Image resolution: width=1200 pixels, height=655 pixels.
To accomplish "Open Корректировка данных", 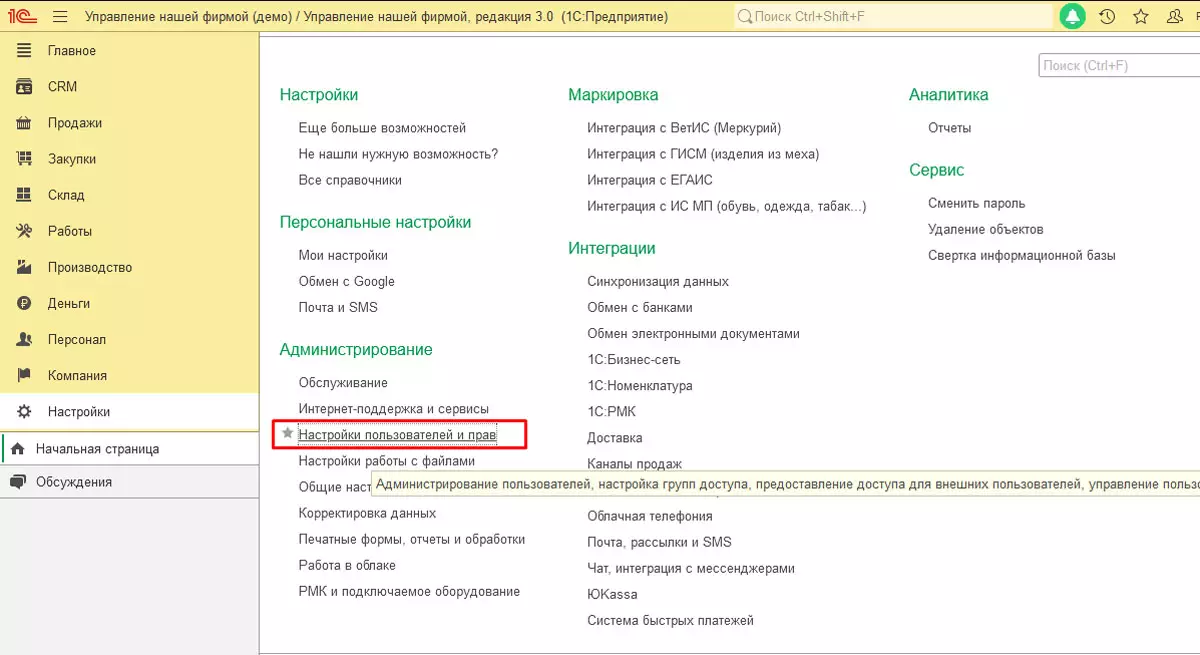I will (x=367, y=513).
